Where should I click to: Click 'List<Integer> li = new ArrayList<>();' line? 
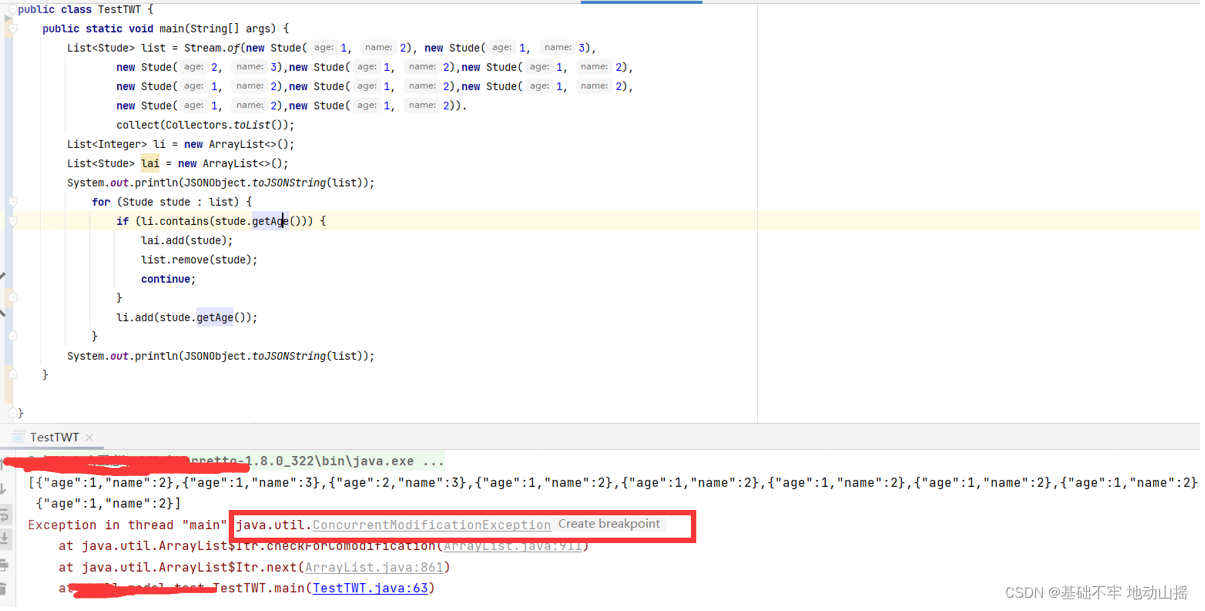[x=181, y=144]
